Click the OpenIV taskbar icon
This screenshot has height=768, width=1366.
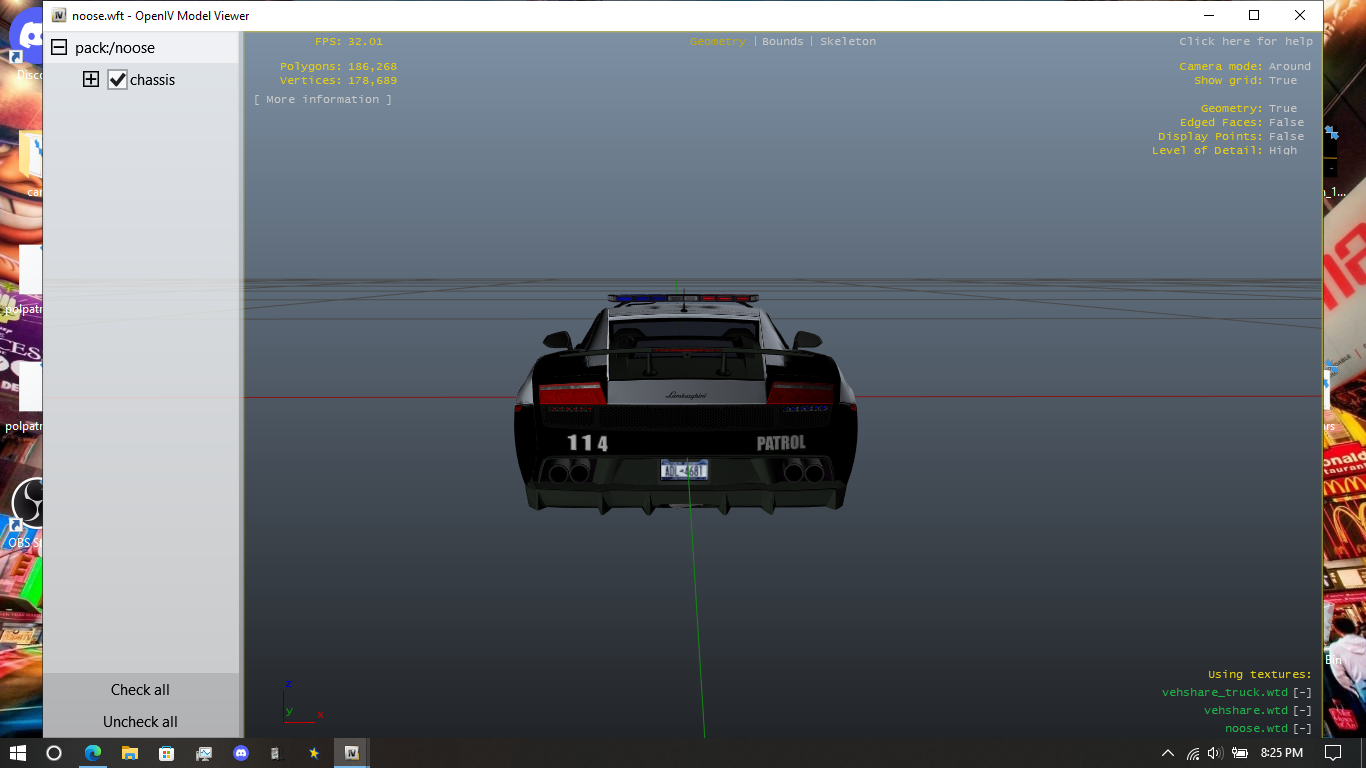pyautogui.click(x=351, y=753)
